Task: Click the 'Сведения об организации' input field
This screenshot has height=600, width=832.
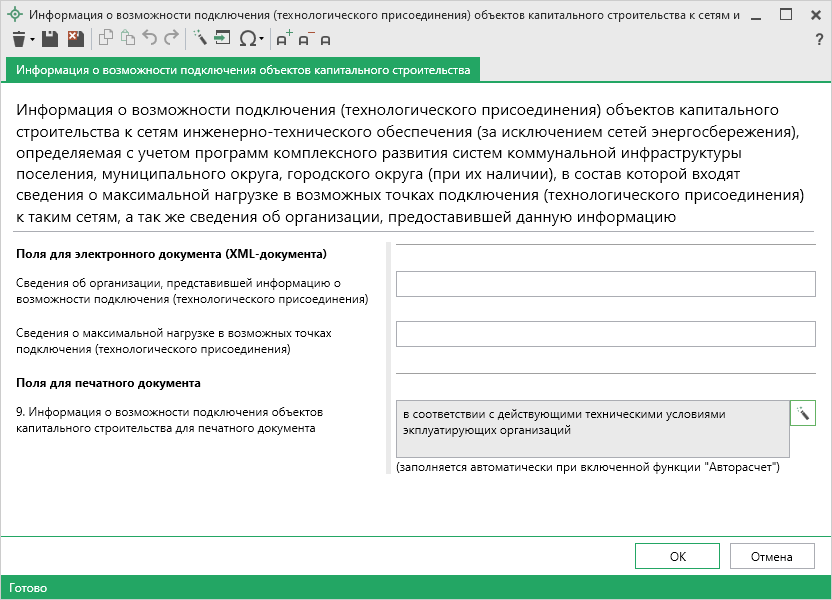Action: click(x=606, y=284)
